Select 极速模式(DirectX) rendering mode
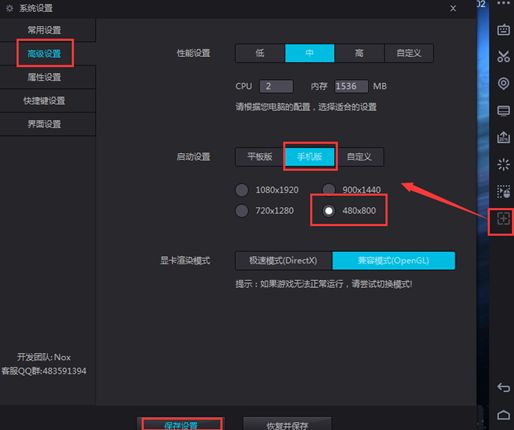This screenshot has height=430, width=514. coord(284,261)
